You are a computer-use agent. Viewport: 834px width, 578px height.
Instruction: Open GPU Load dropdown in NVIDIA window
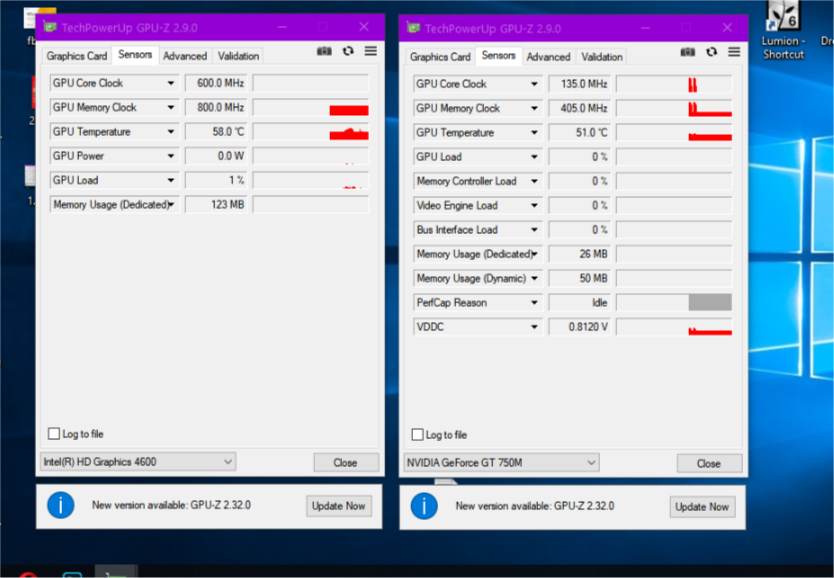pos(534,157)
